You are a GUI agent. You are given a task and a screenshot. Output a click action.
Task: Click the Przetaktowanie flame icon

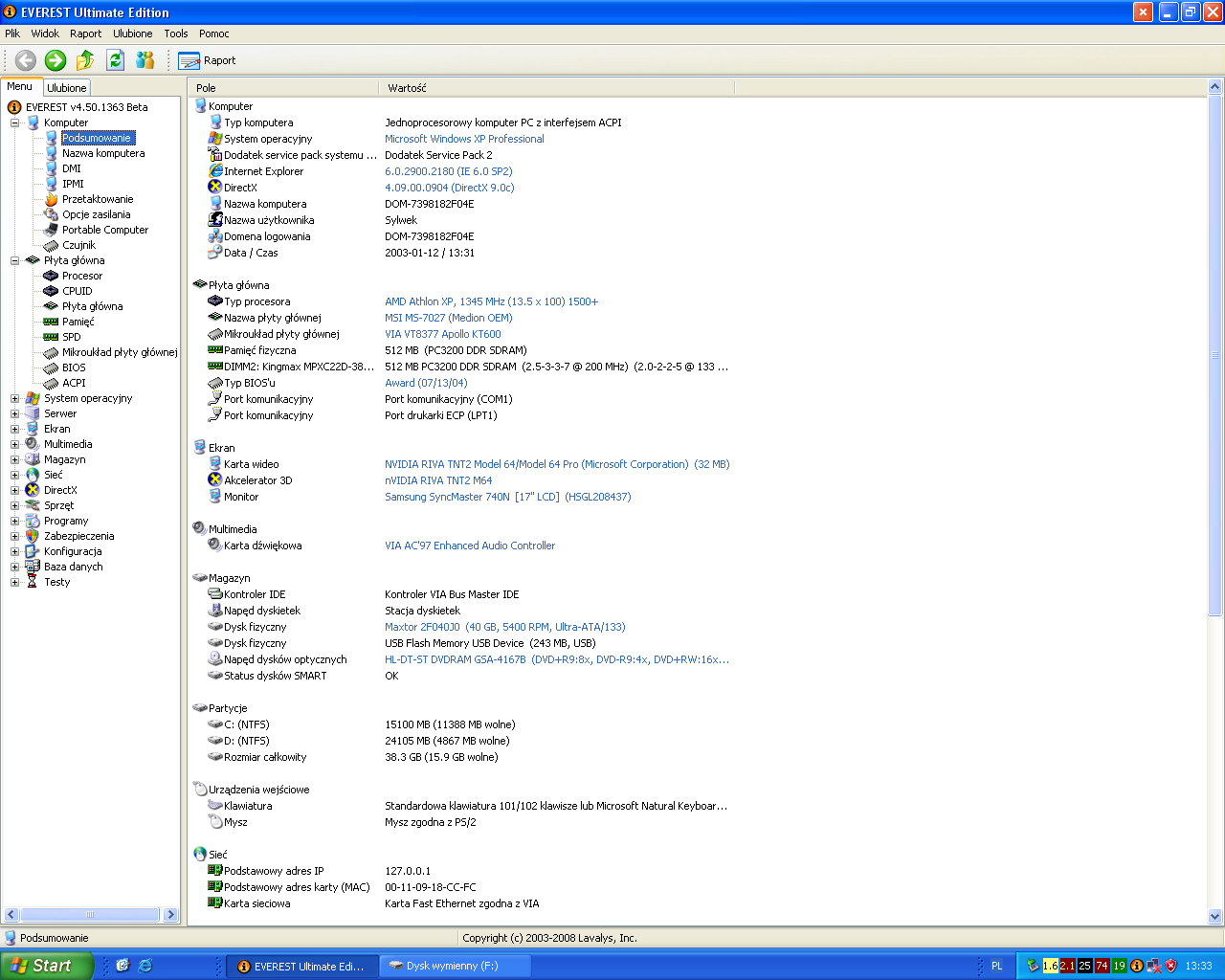tap(52, 199)
